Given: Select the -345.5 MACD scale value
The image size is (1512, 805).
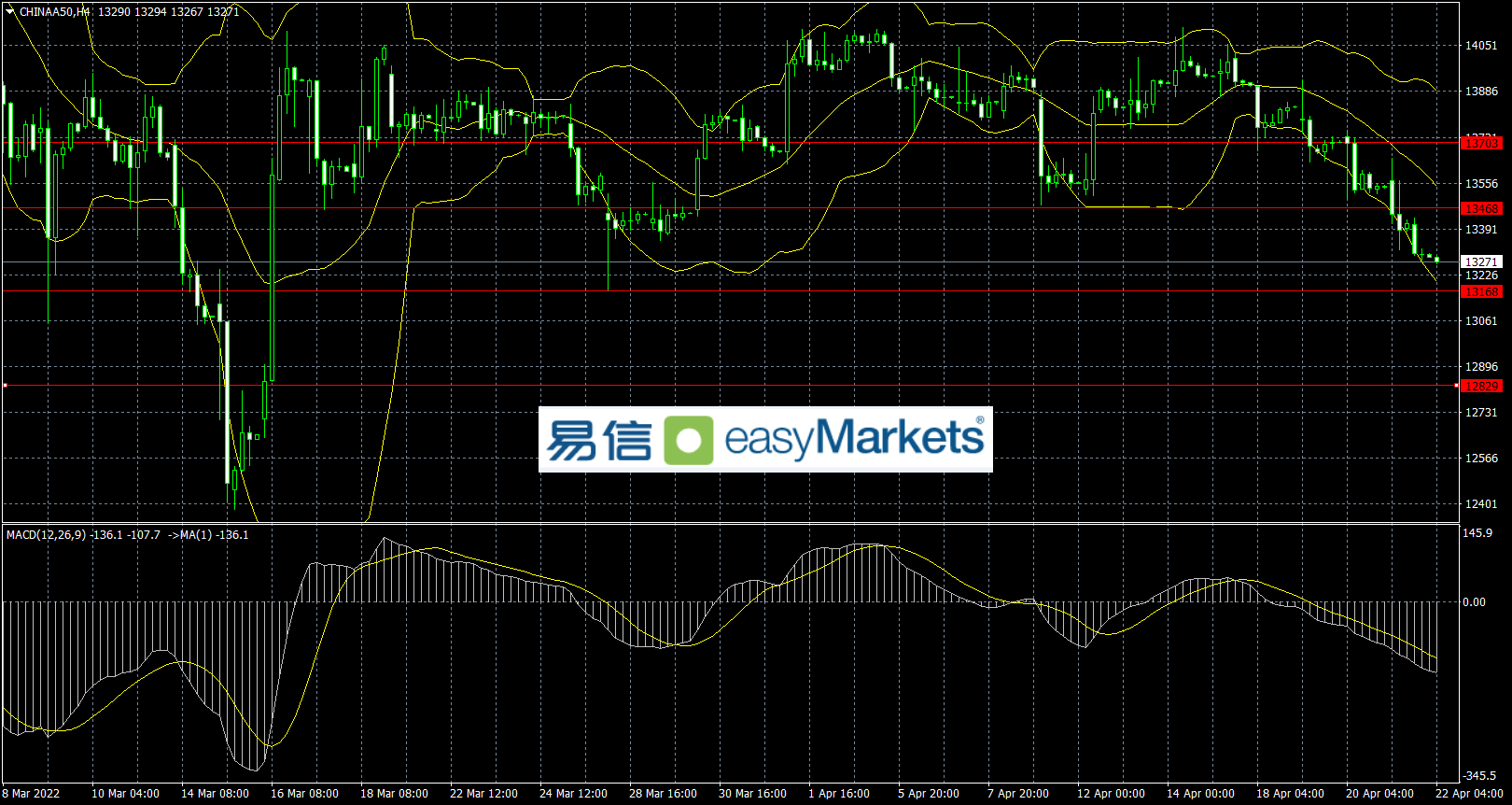Looking at the screenshot, I should [x=1479, y=776].
